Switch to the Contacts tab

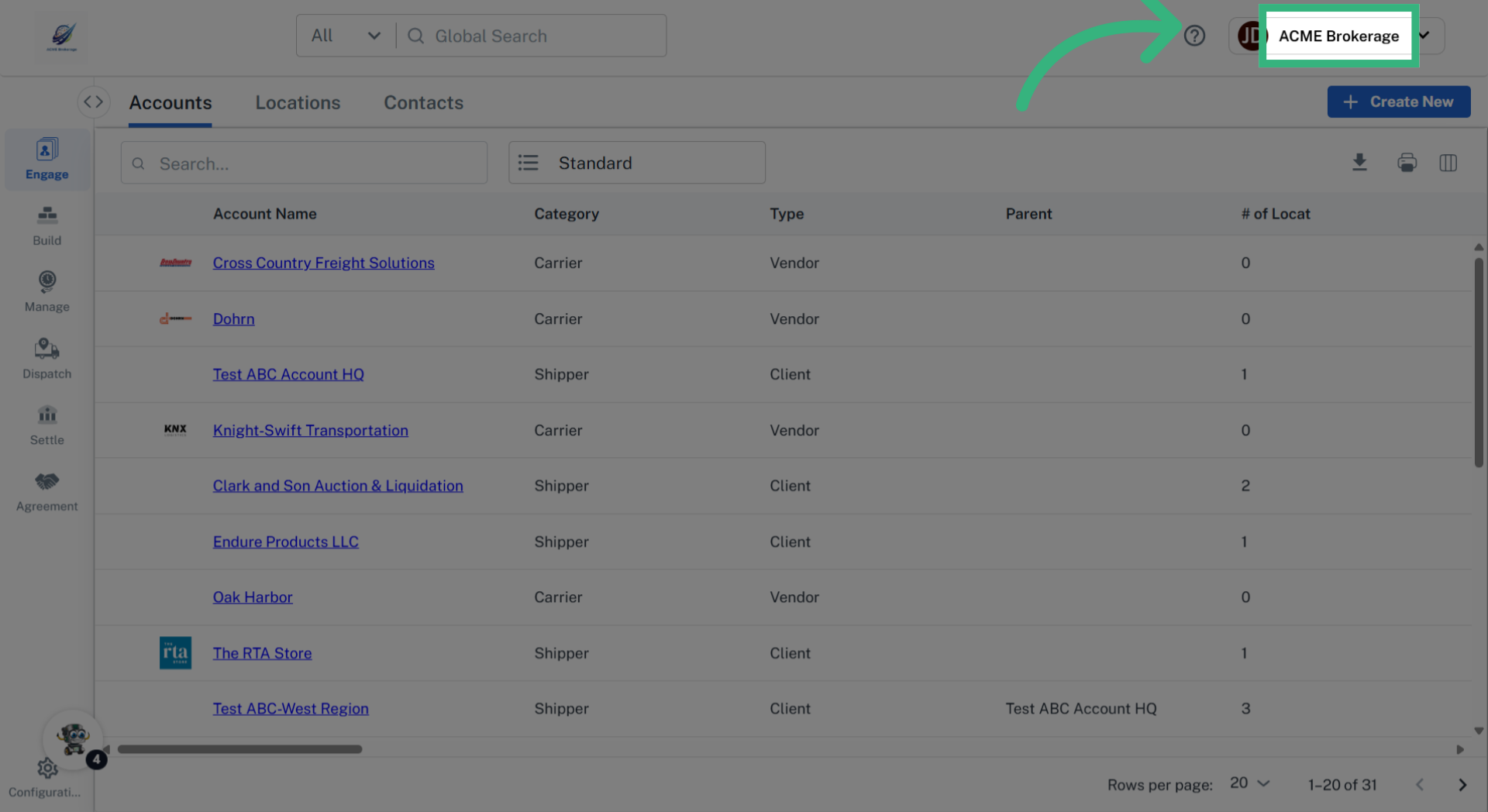pos(423,103)
